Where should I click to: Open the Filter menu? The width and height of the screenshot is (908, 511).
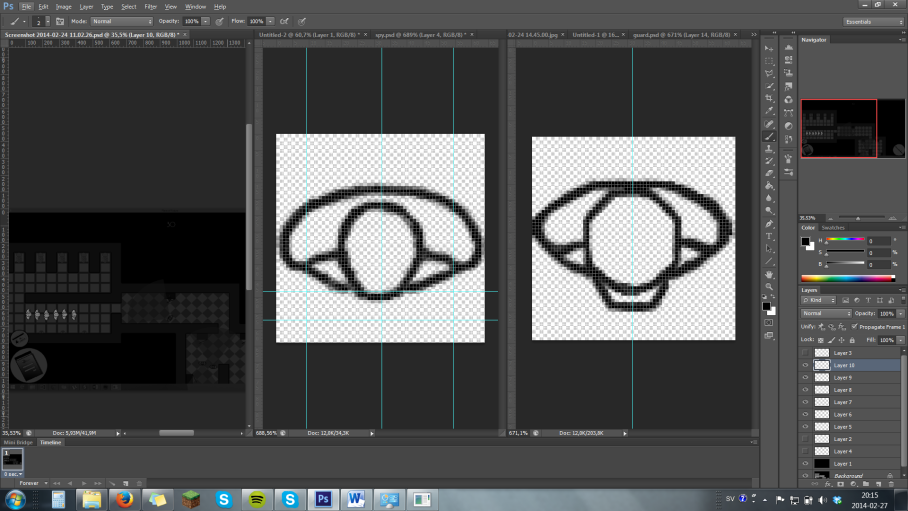[x=150, y=6]
